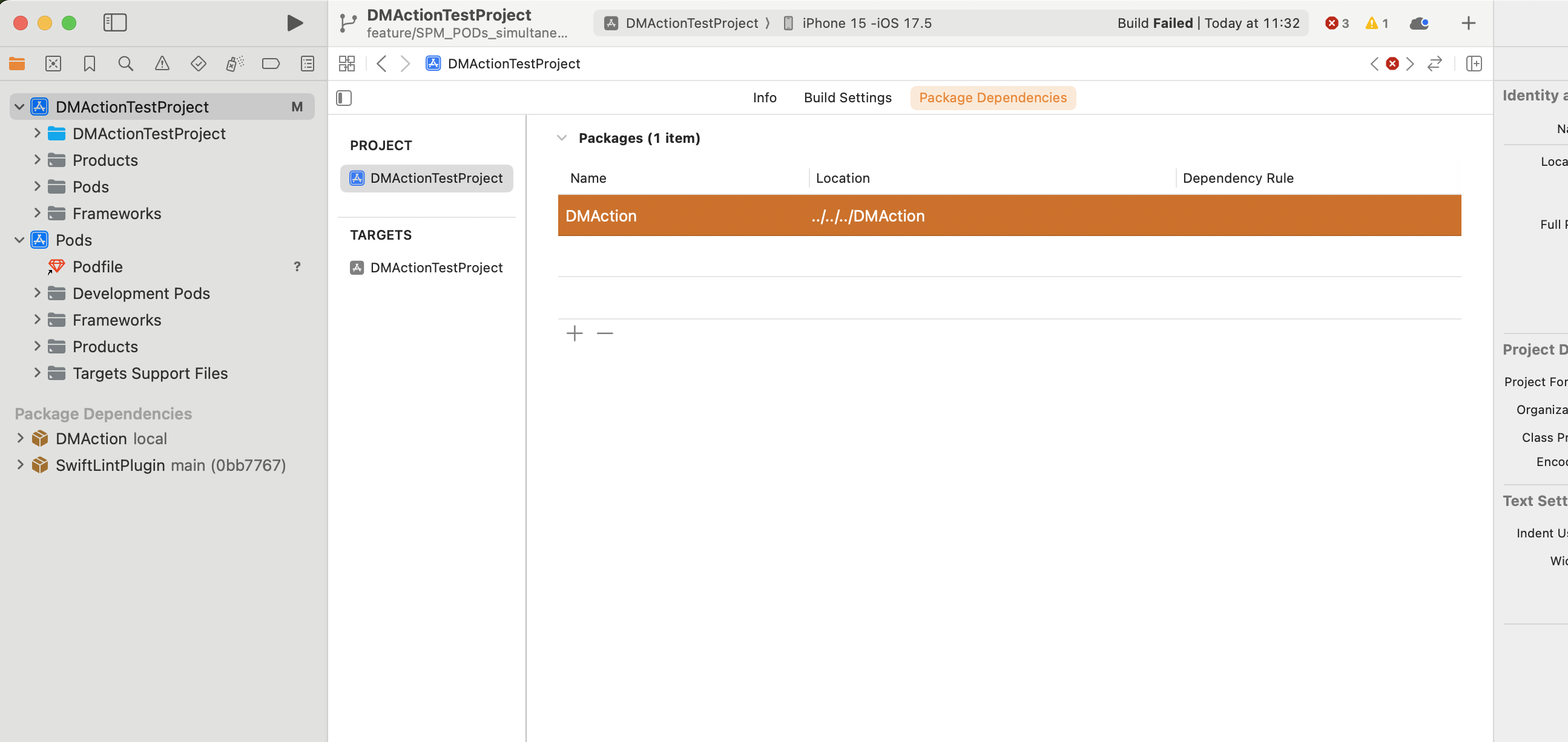The height and width of the screenshot is (742, 1568).
Task: Open the Bookmark navigator
Action: coord(90,64)
